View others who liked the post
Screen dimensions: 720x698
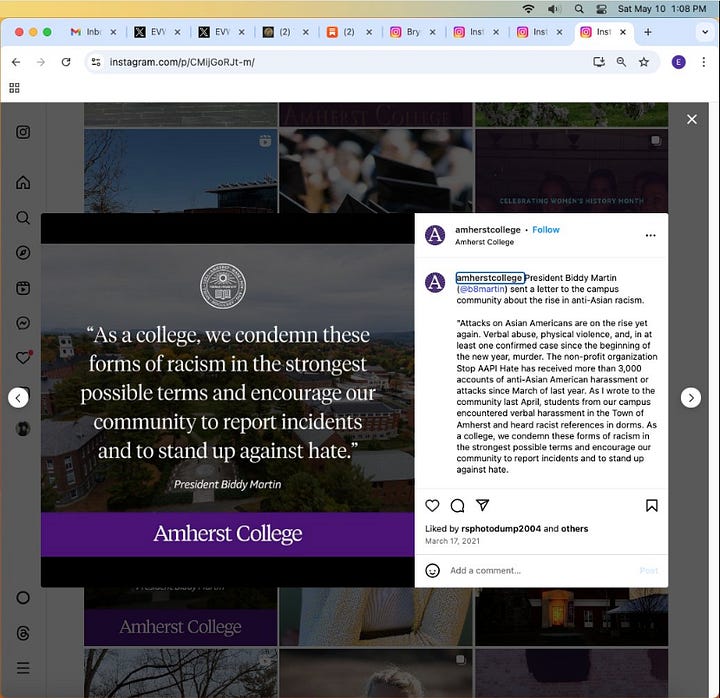tap(574, 529)
